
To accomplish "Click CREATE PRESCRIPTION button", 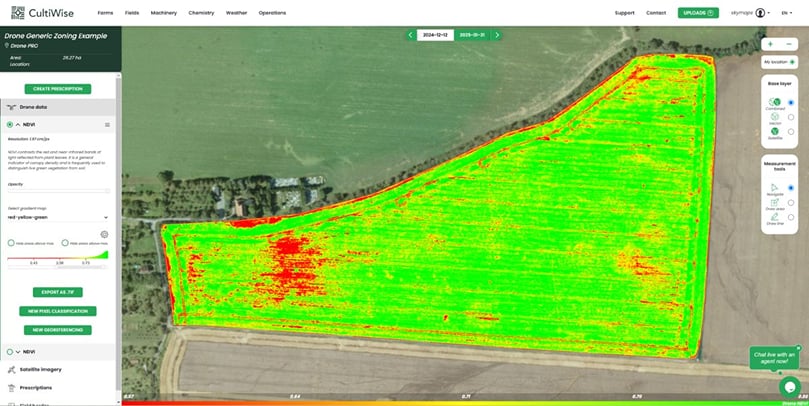I will [x=58, y=89].
